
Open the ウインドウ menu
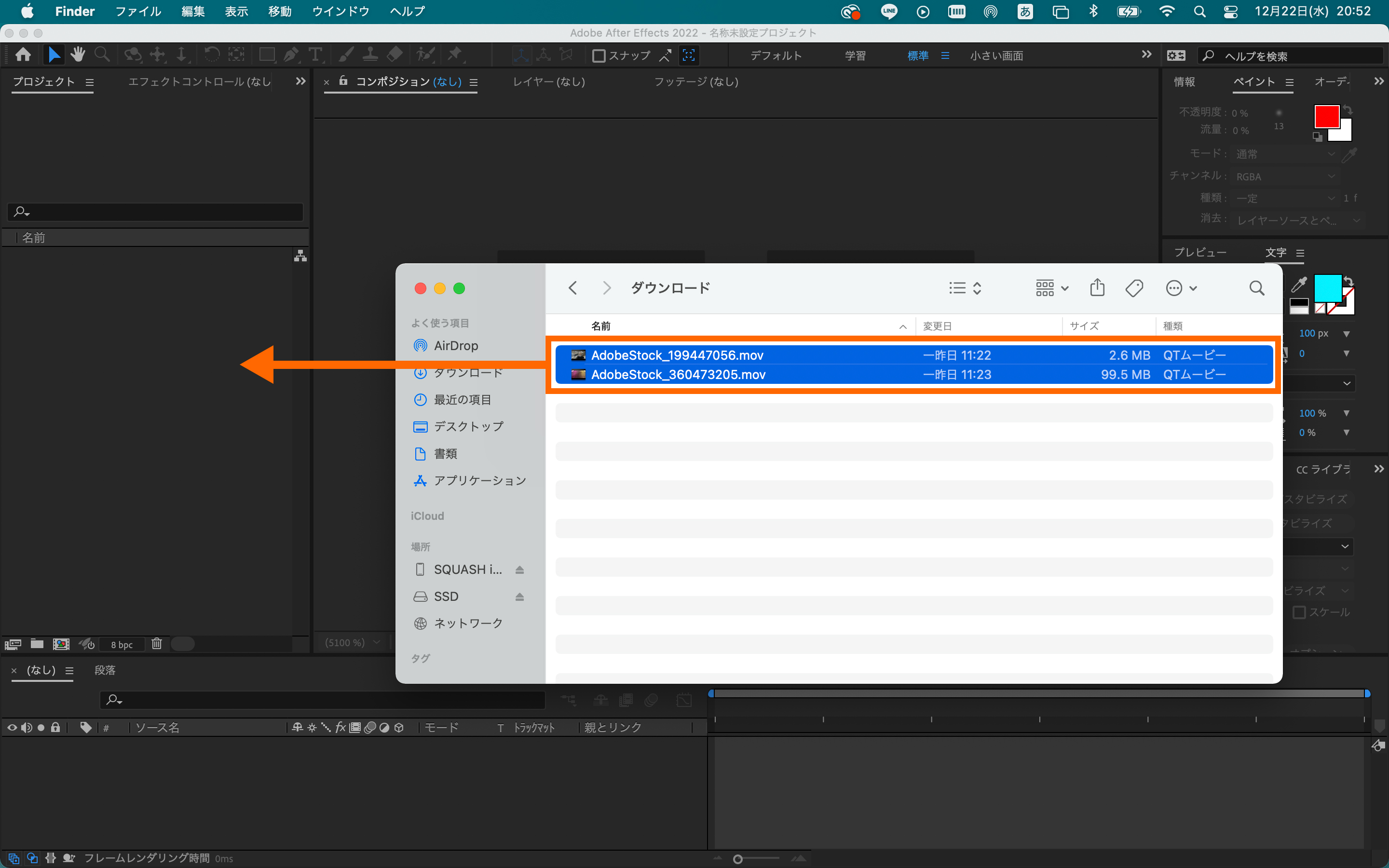[x=340, y=12]
